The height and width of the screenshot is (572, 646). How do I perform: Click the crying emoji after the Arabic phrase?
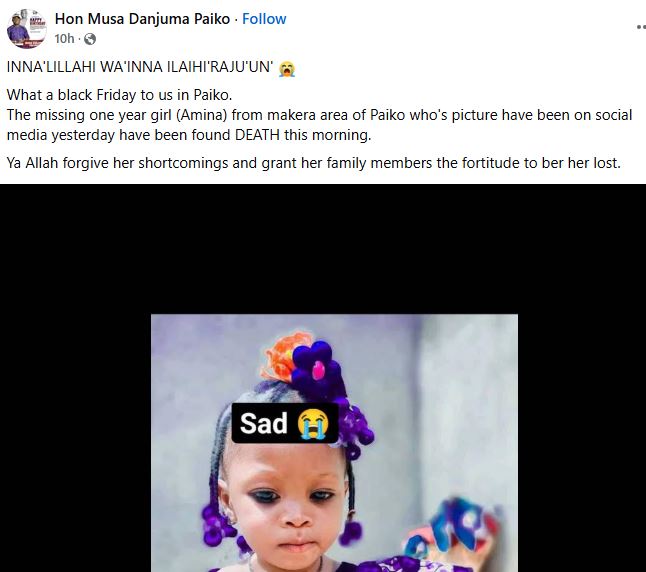[x=287, y=69]
